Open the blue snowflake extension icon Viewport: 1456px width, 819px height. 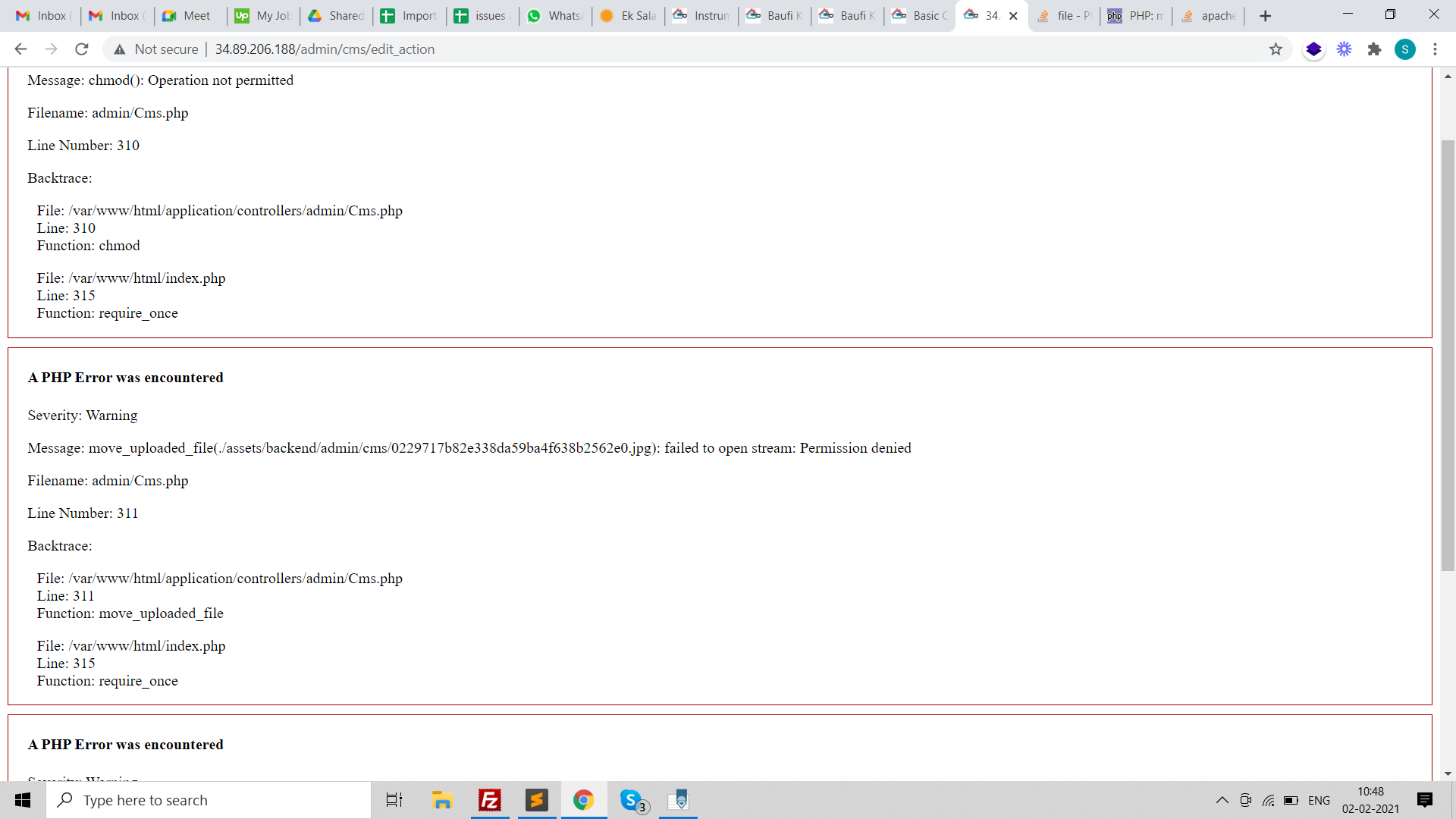[1344, 49]
